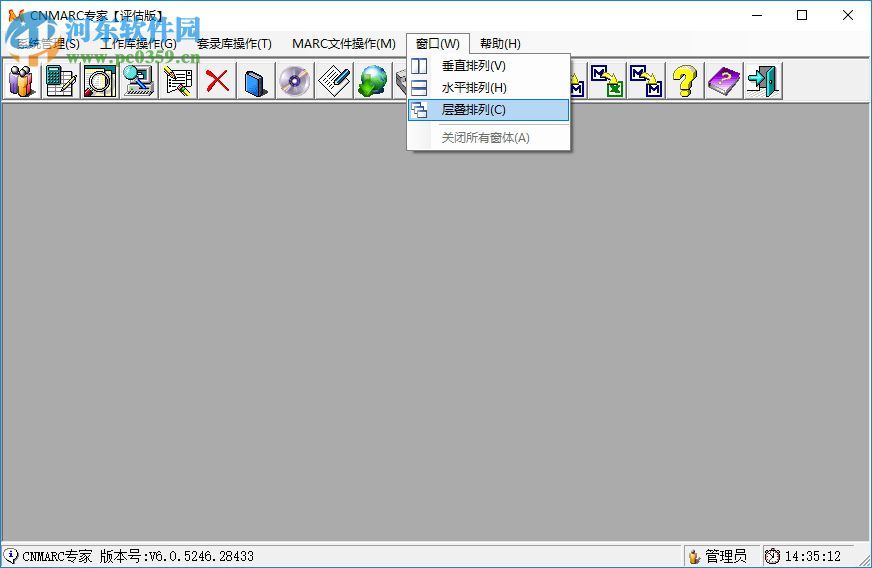The height and width of the screenshot is (568, 872).
Task: Click the magnifier over document toolbar icon
Action: [x=100, y=81]
